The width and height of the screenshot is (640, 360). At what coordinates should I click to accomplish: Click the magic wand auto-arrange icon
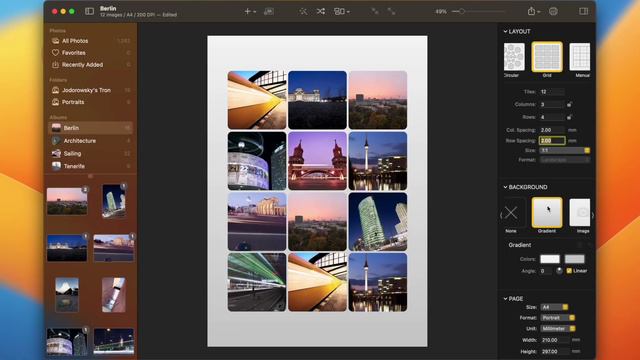[303, 11]
